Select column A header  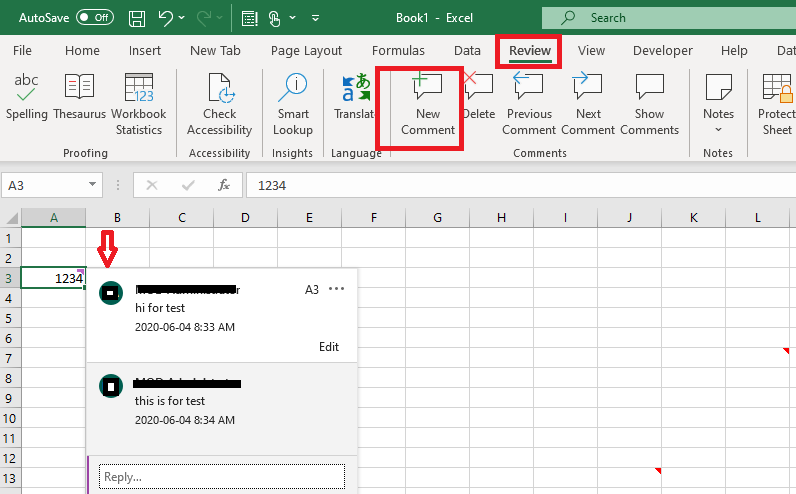53,218
